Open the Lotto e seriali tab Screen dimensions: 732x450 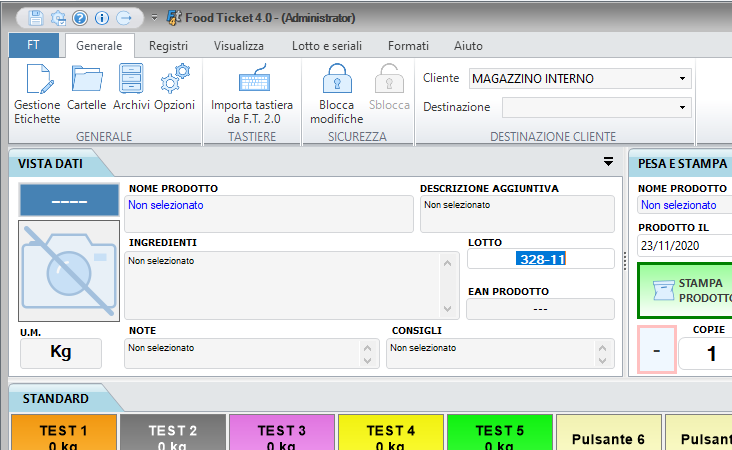(x=327, y=46)
